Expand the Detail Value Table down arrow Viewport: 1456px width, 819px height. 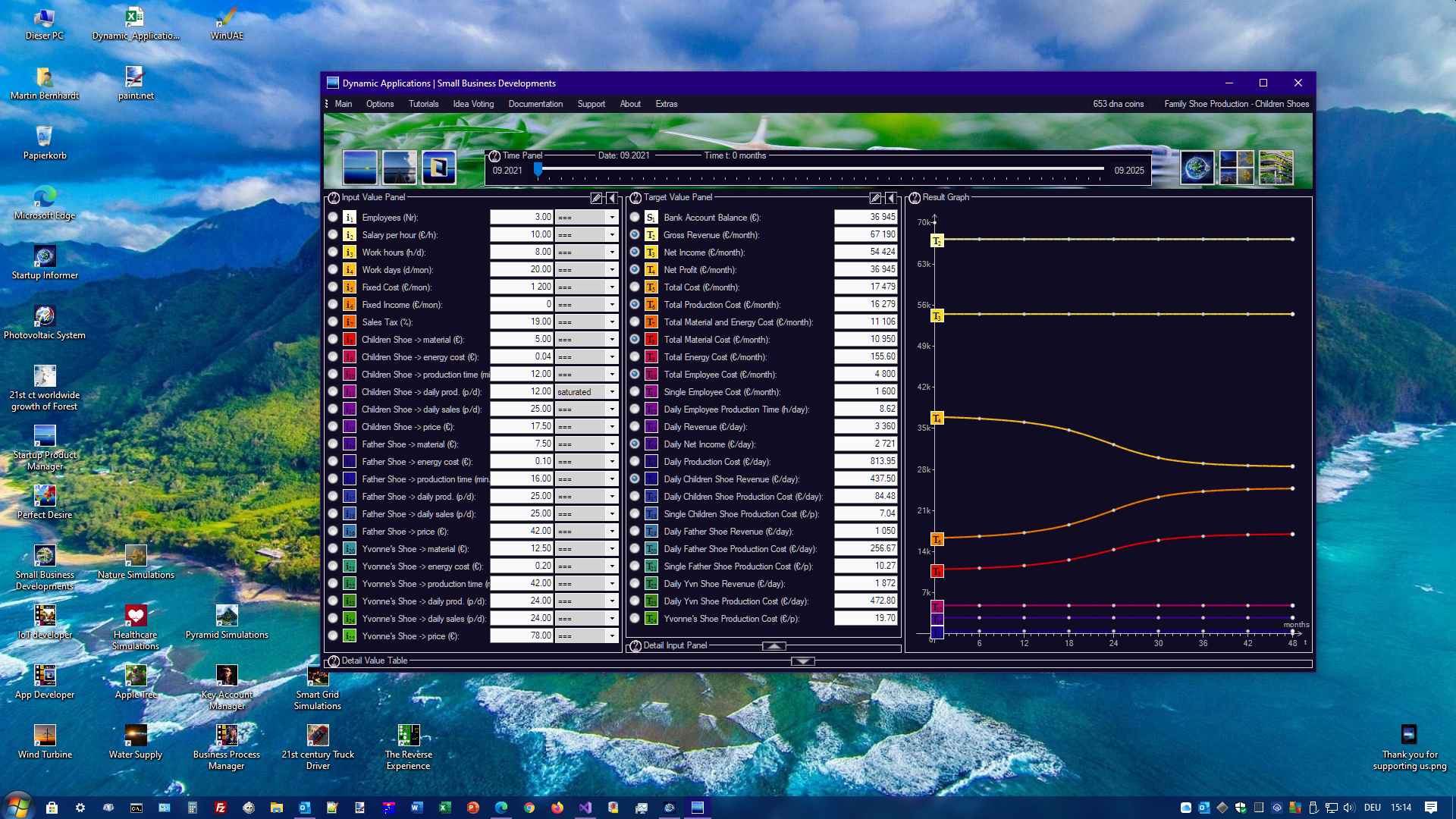tap(802, 661)
